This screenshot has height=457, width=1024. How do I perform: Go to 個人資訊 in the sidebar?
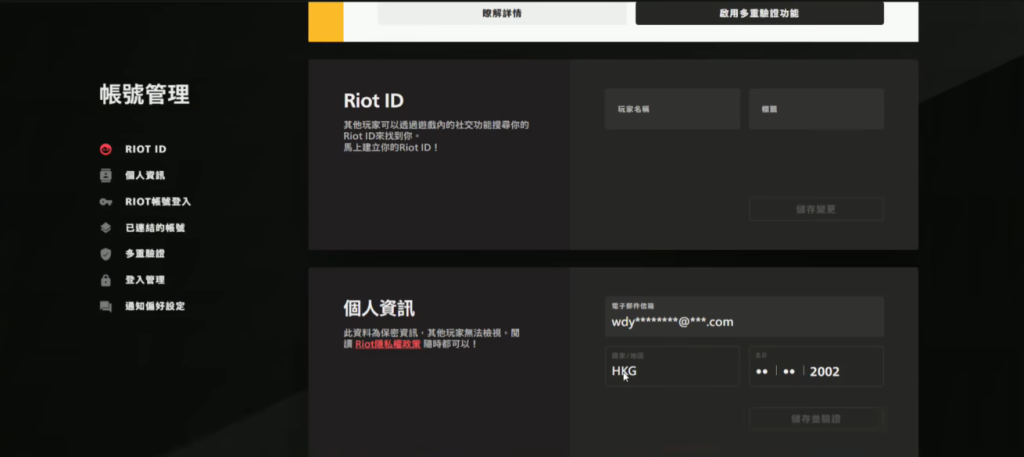145,176
